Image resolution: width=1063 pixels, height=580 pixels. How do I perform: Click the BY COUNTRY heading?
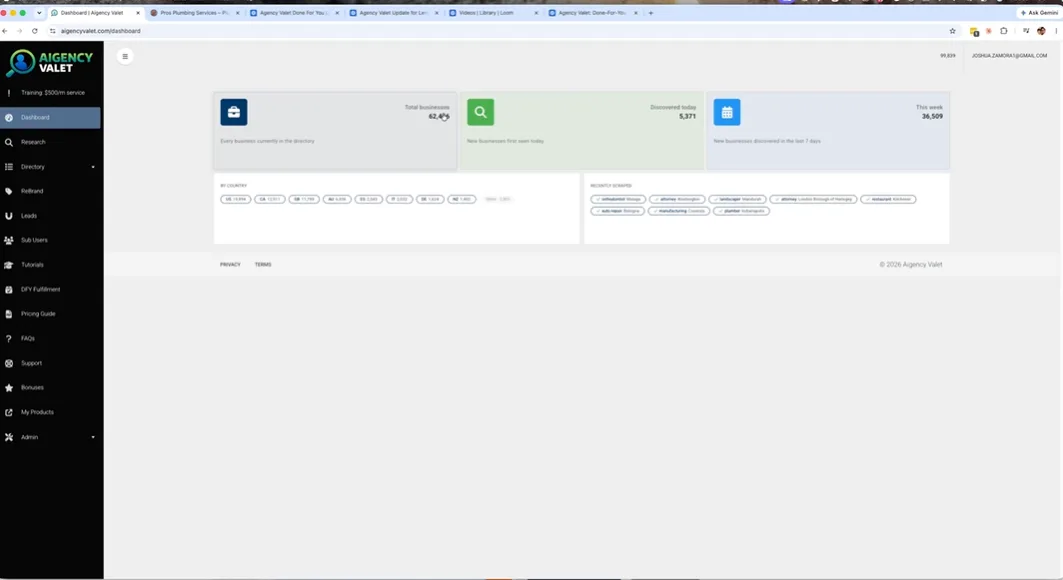click(x=233, y=186)
